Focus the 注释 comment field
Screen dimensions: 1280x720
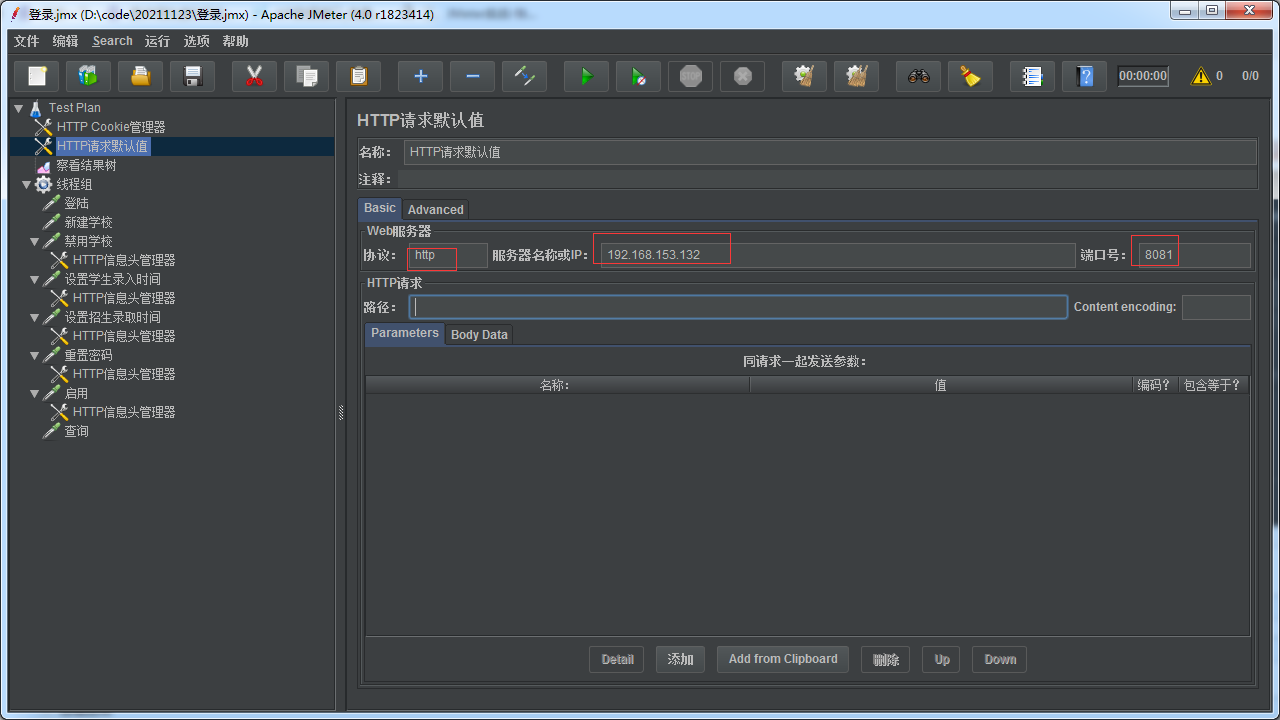click(x=827, y=179)
